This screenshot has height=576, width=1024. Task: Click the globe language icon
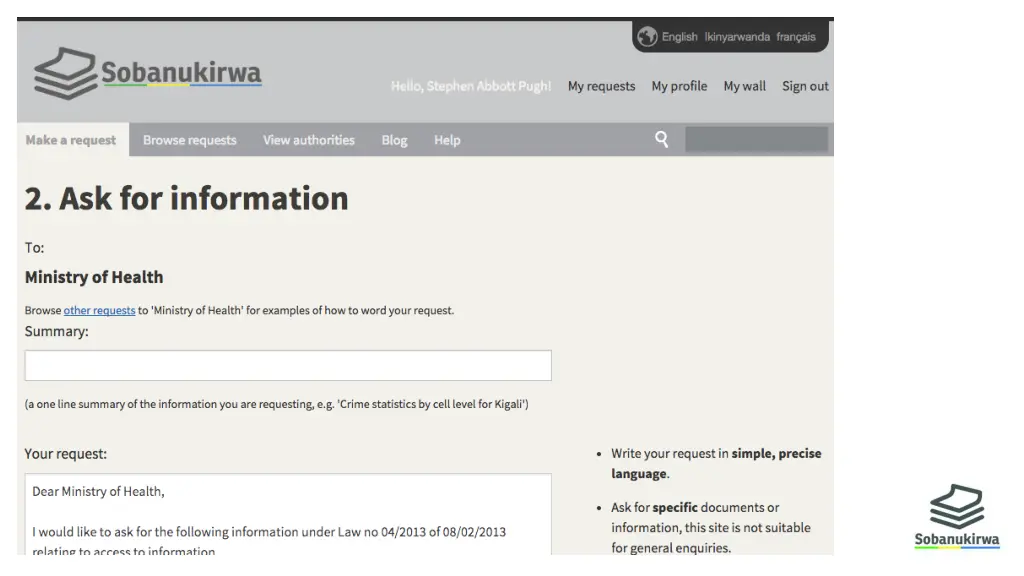tap(647, 37)
